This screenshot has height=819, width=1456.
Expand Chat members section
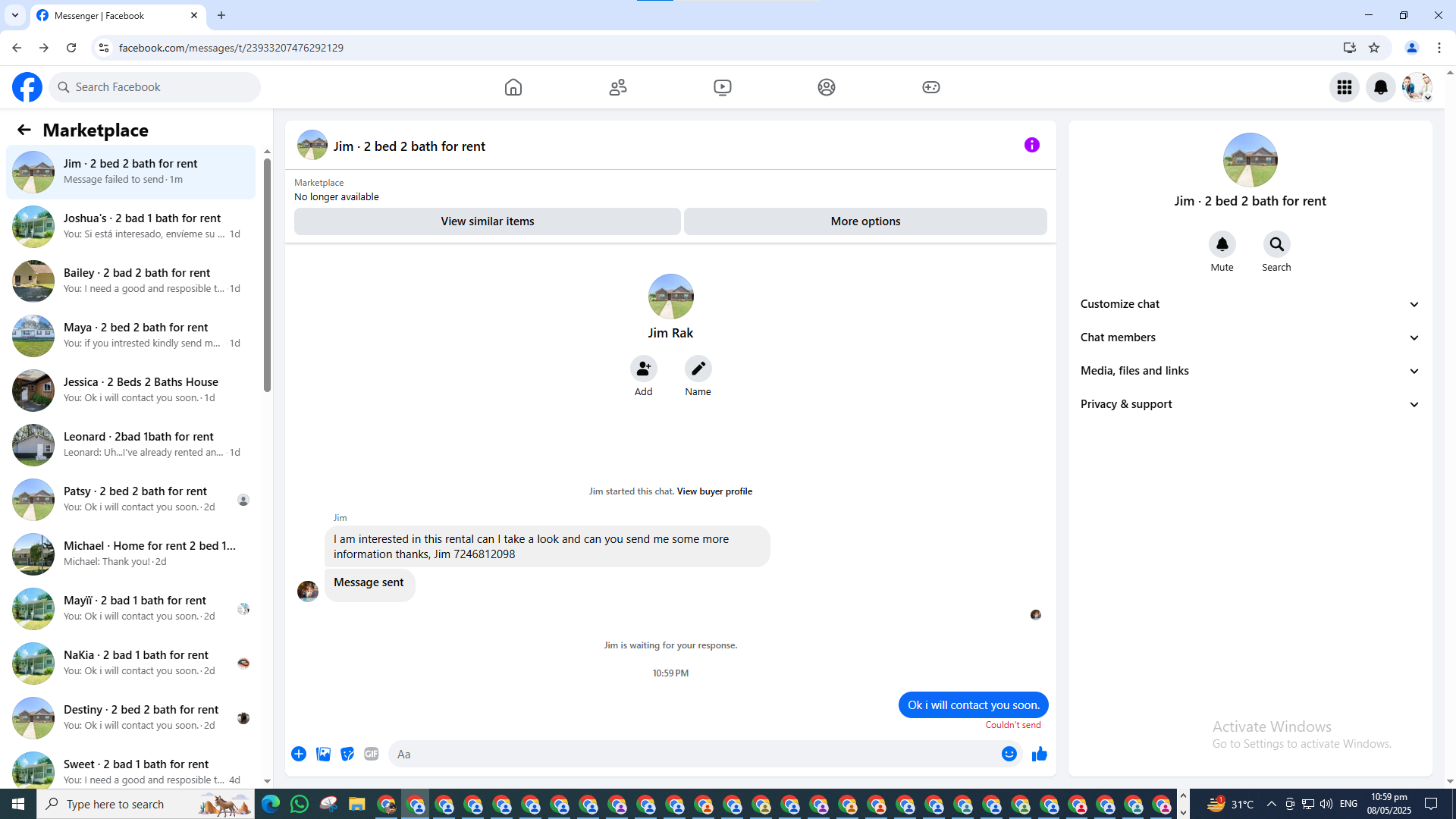1250,337
